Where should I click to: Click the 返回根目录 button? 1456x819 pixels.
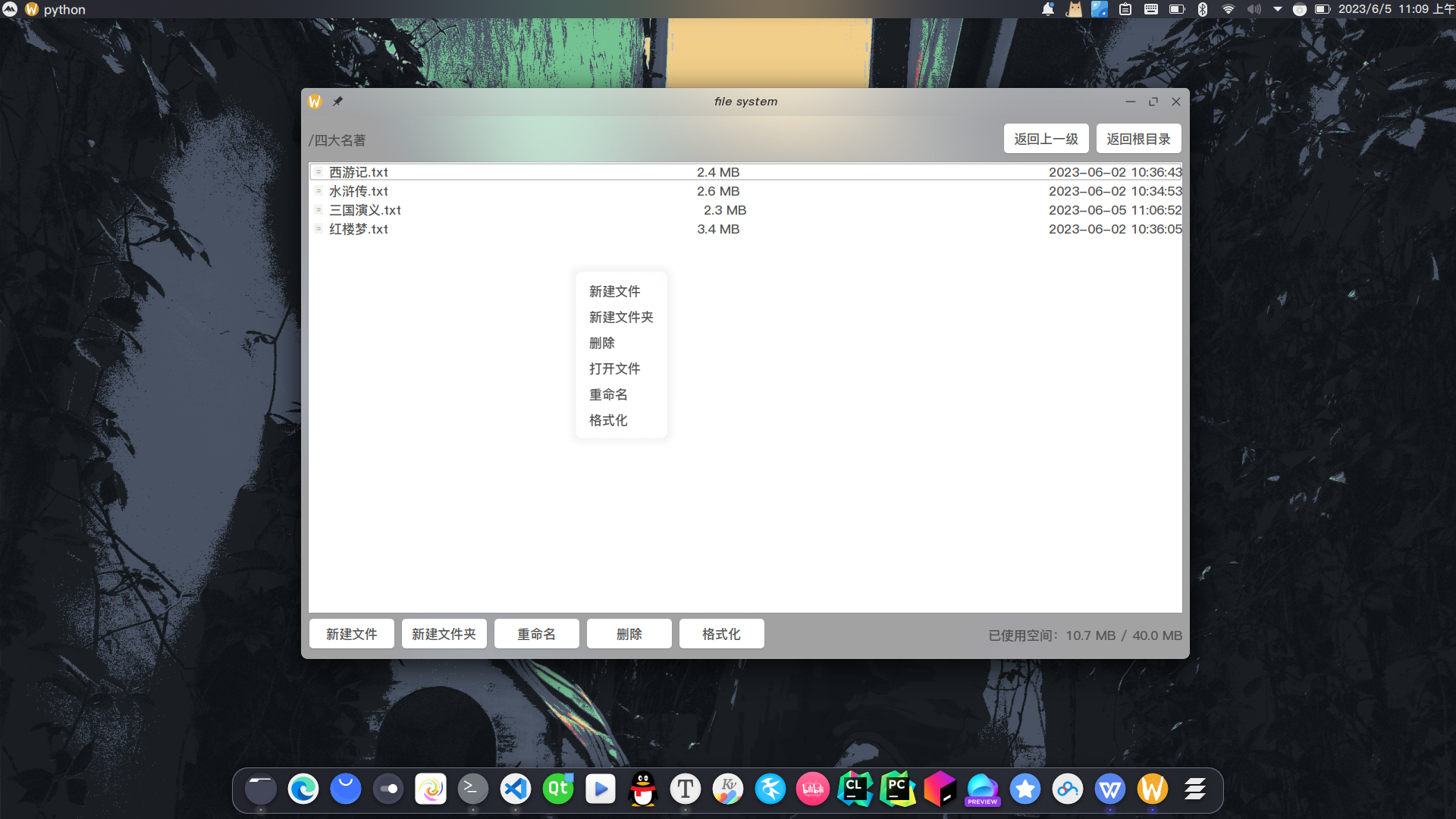coord(1139,139)
